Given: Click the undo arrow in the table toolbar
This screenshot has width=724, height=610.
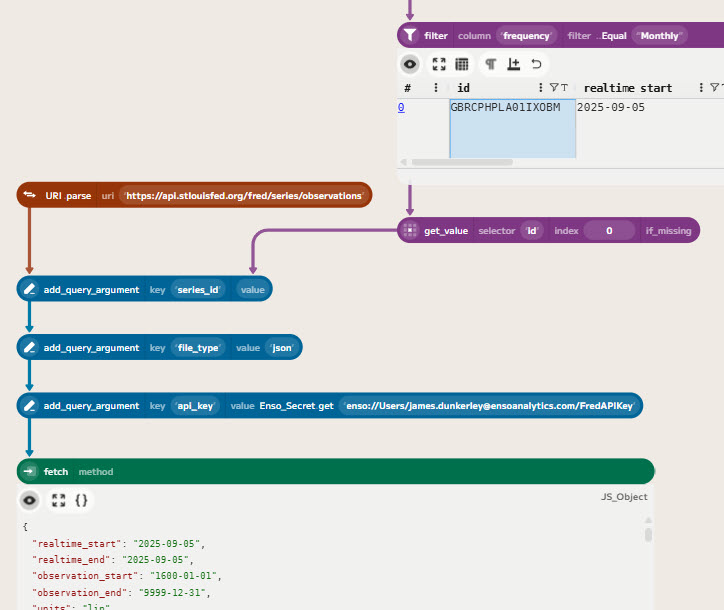Looking at the screenshot, I should point(537,64).
